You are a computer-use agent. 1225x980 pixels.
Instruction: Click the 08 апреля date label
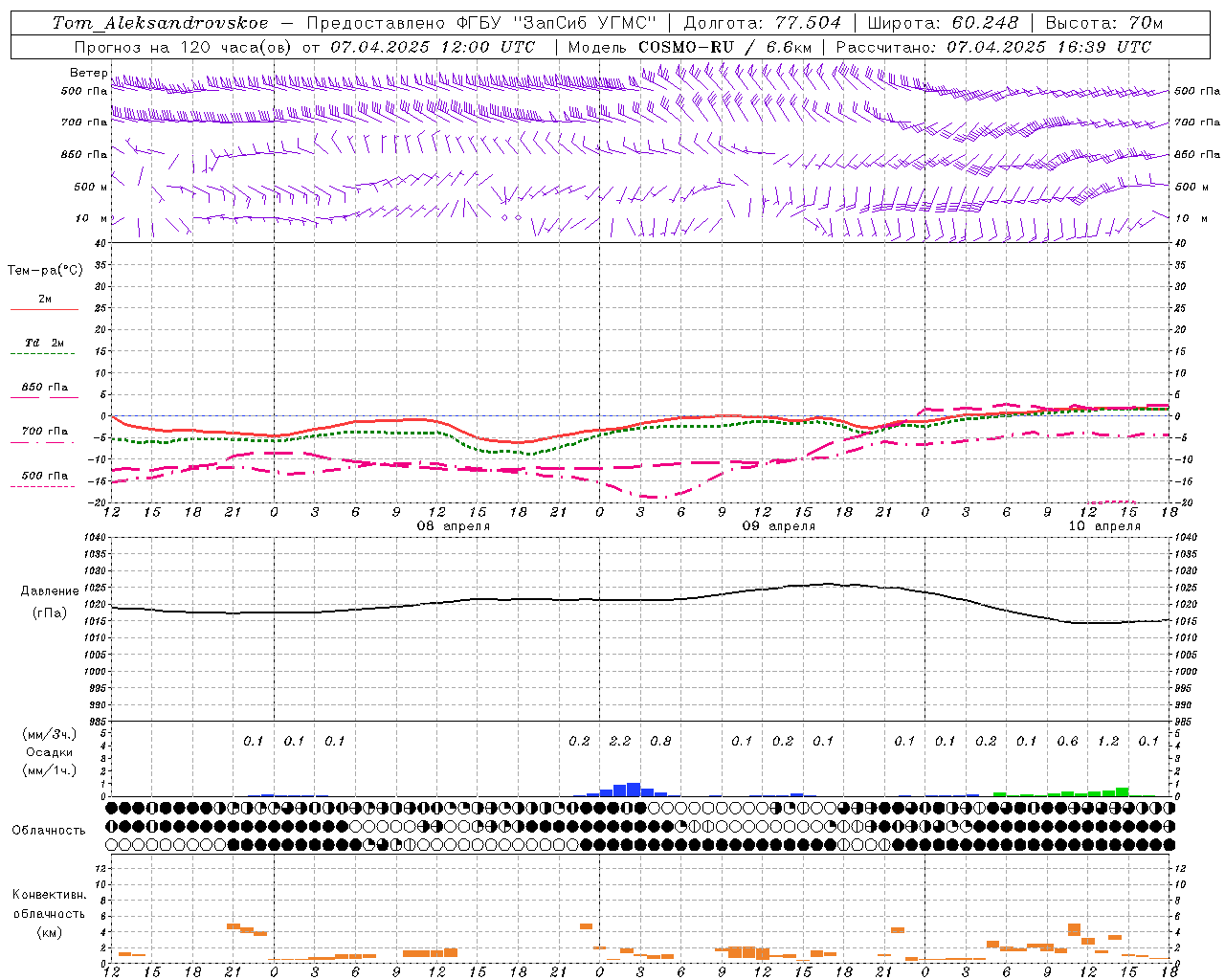click(x=454, y=526)
